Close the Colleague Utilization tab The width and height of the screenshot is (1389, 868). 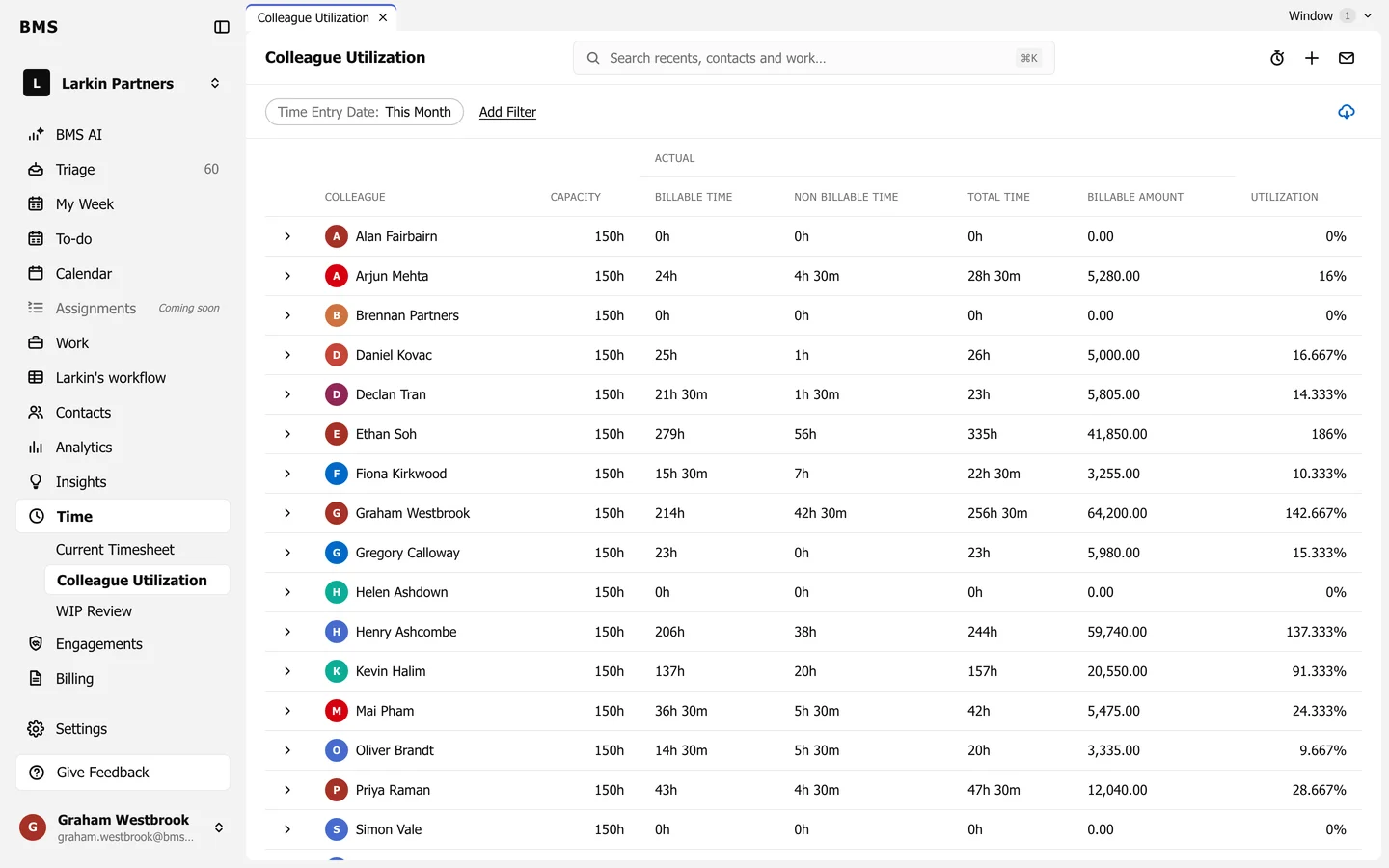click(383, 17)
